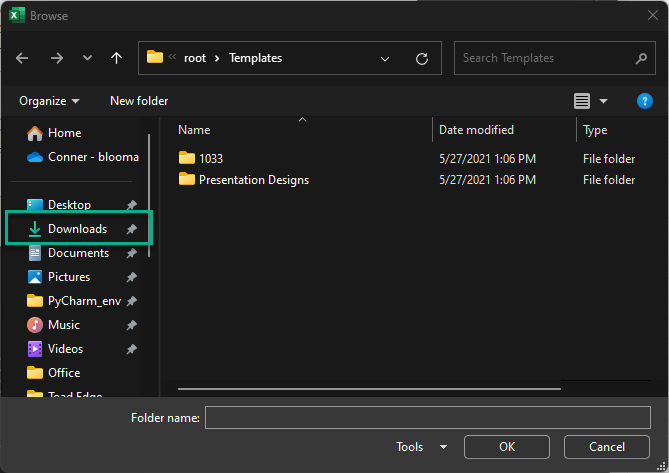The image size is (669, 473).
Task: Select the Presentation Designs folder
Action: coord(253,180)
